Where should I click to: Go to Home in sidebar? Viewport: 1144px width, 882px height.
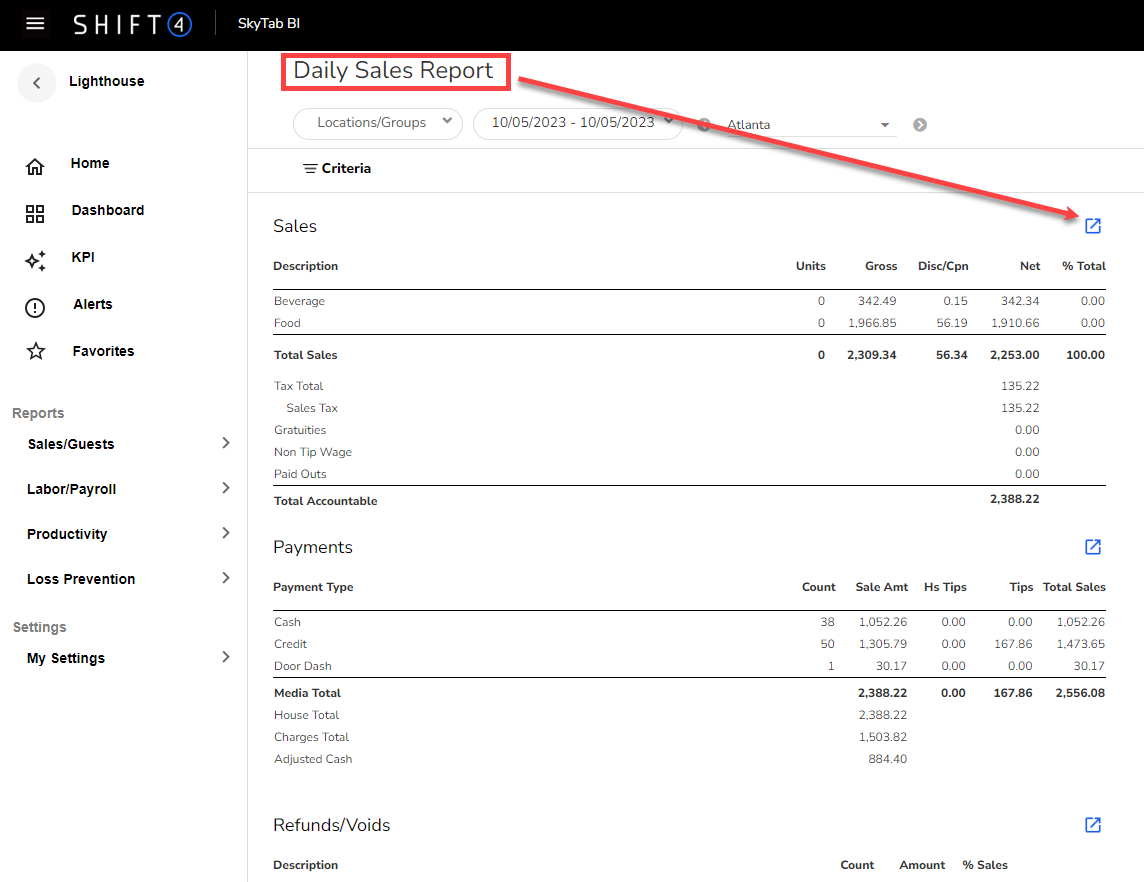point(89,164)
